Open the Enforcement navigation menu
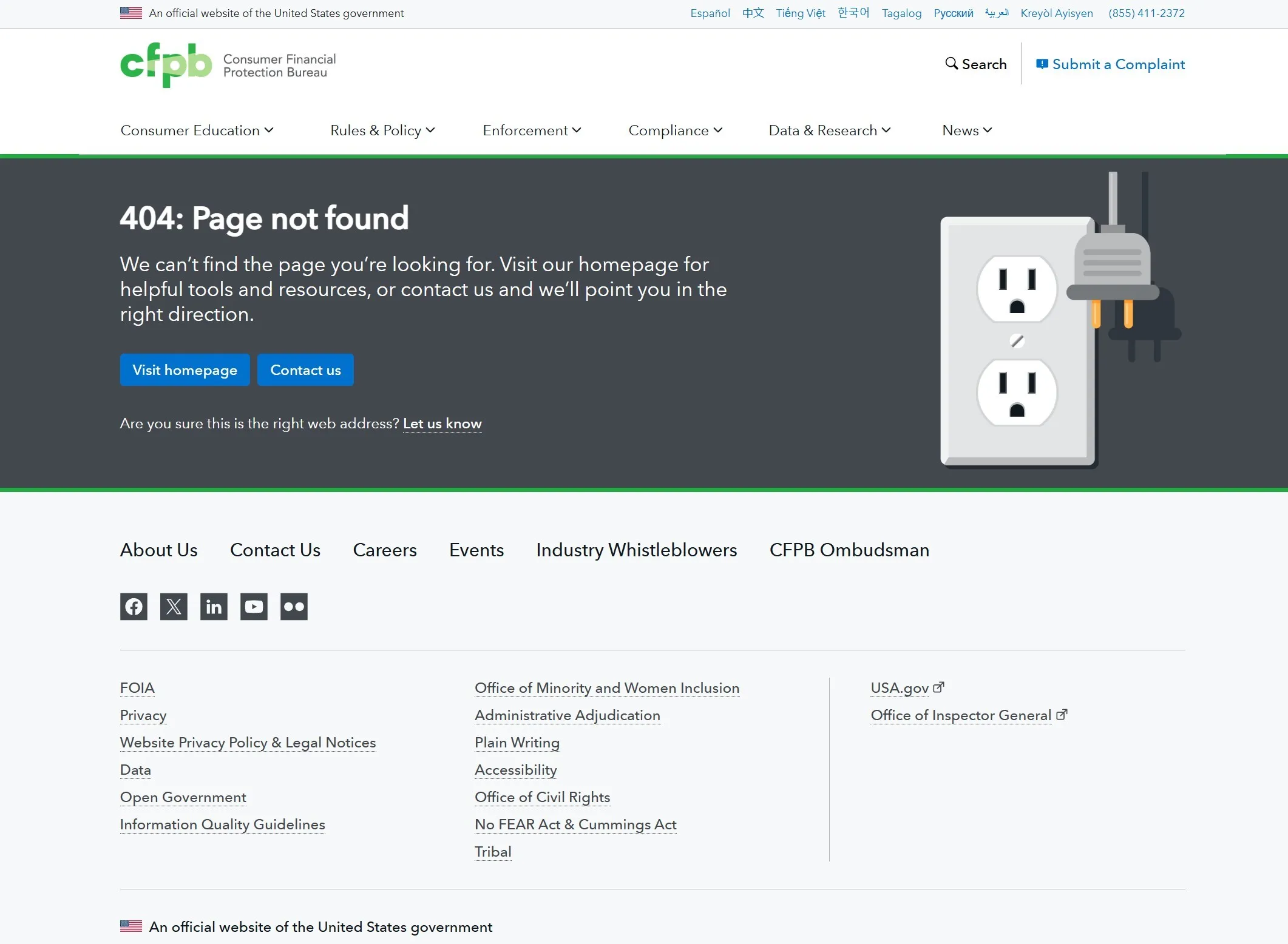The image size is (1288, 944). [x=532, y=130]
